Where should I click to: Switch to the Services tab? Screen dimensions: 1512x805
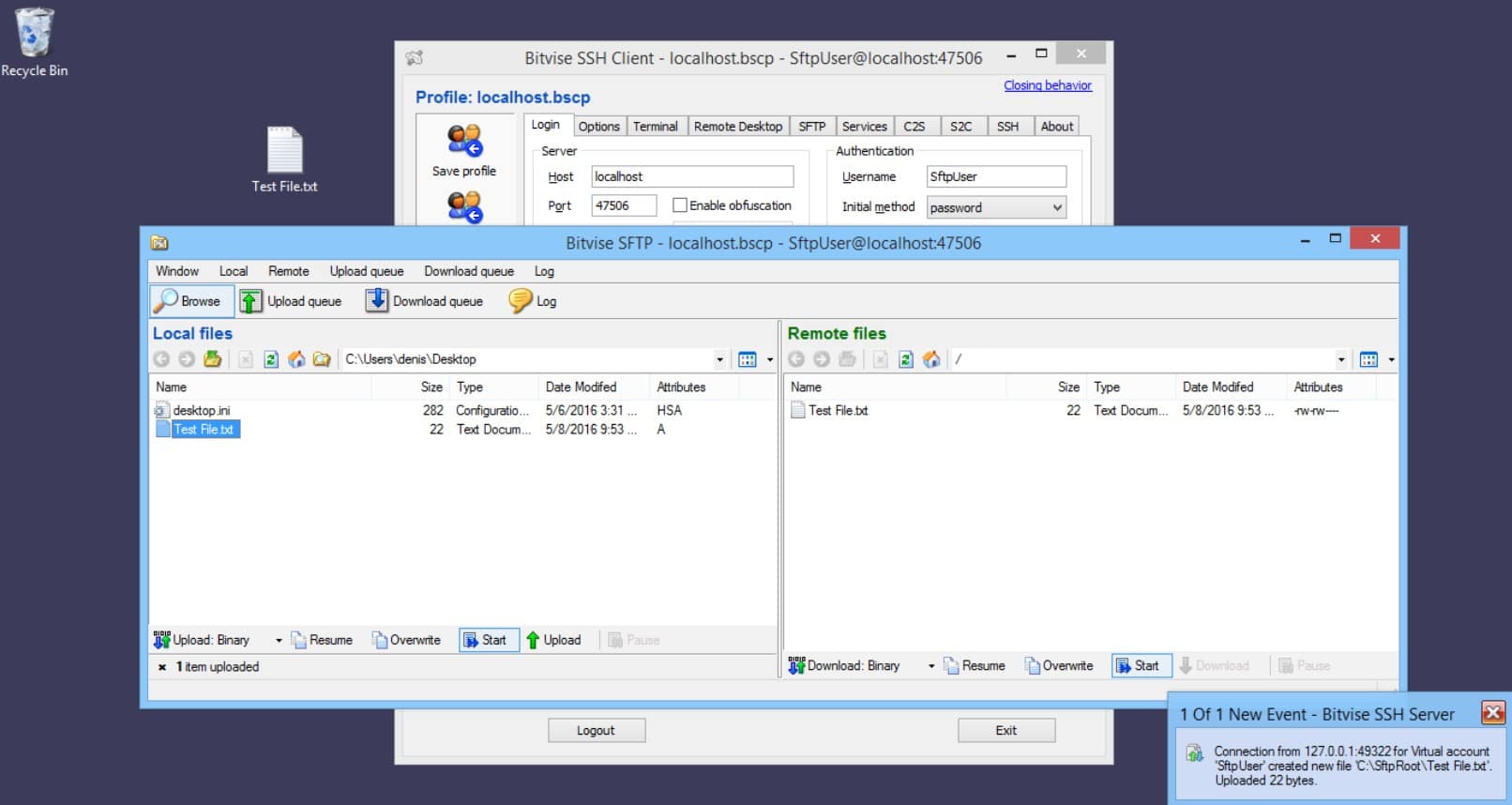865,126
